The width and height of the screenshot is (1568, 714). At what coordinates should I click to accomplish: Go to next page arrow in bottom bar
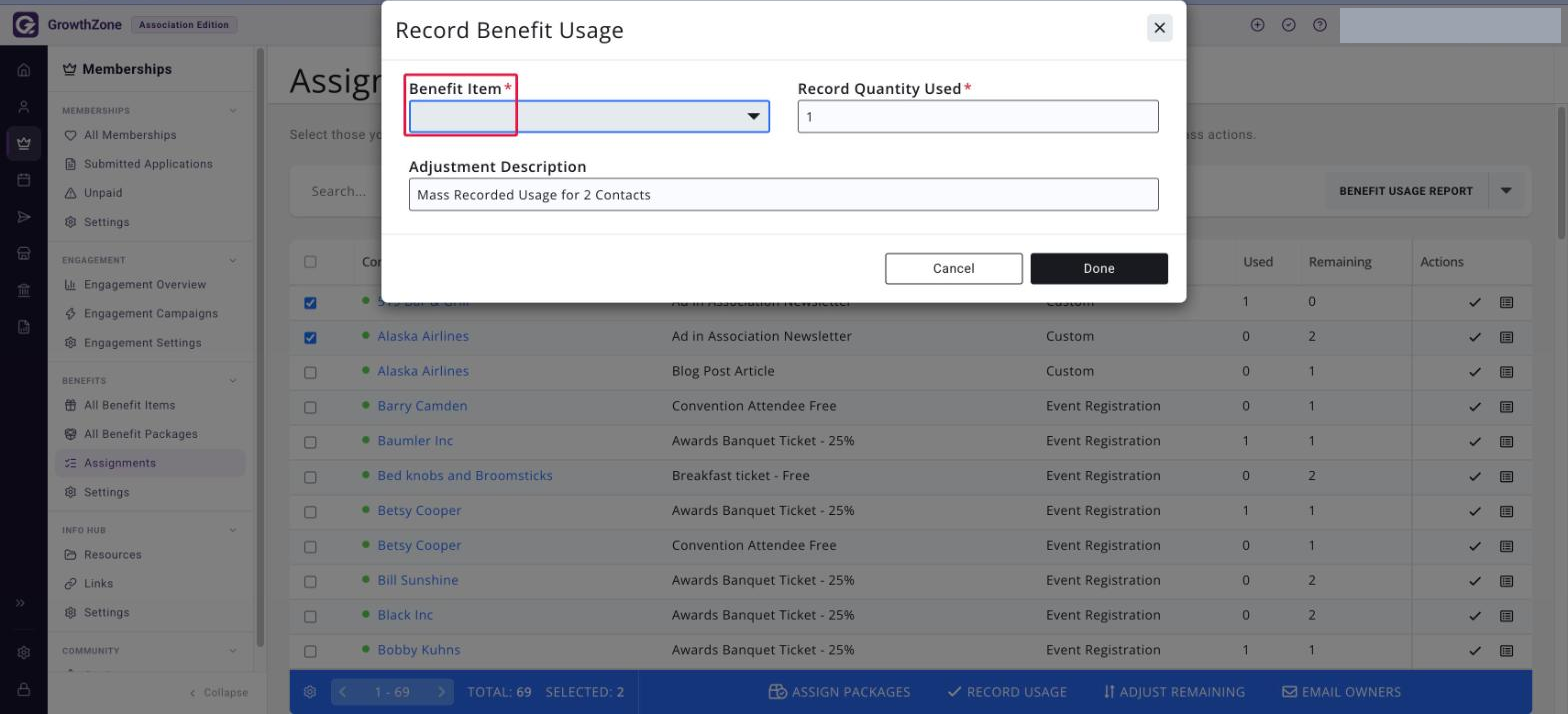[x=441, y=692]
